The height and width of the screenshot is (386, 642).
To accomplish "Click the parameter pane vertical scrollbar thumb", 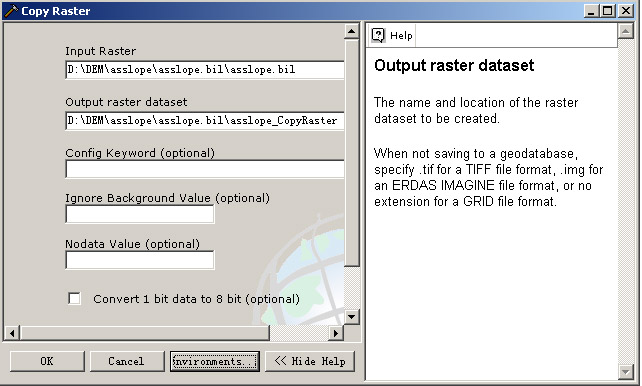I will 352,153.
